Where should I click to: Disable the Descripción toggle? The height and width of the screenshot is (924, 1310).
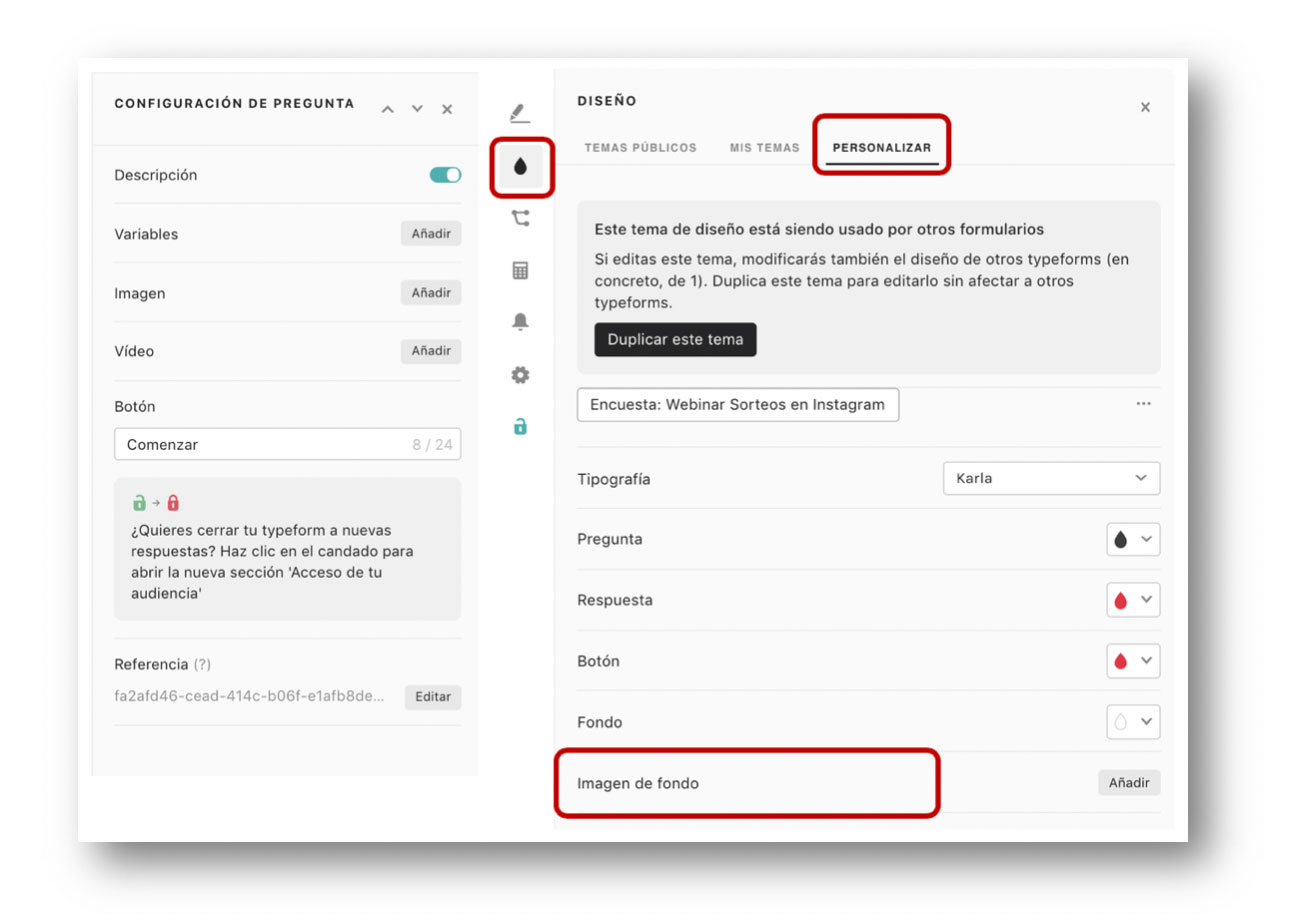444,174
